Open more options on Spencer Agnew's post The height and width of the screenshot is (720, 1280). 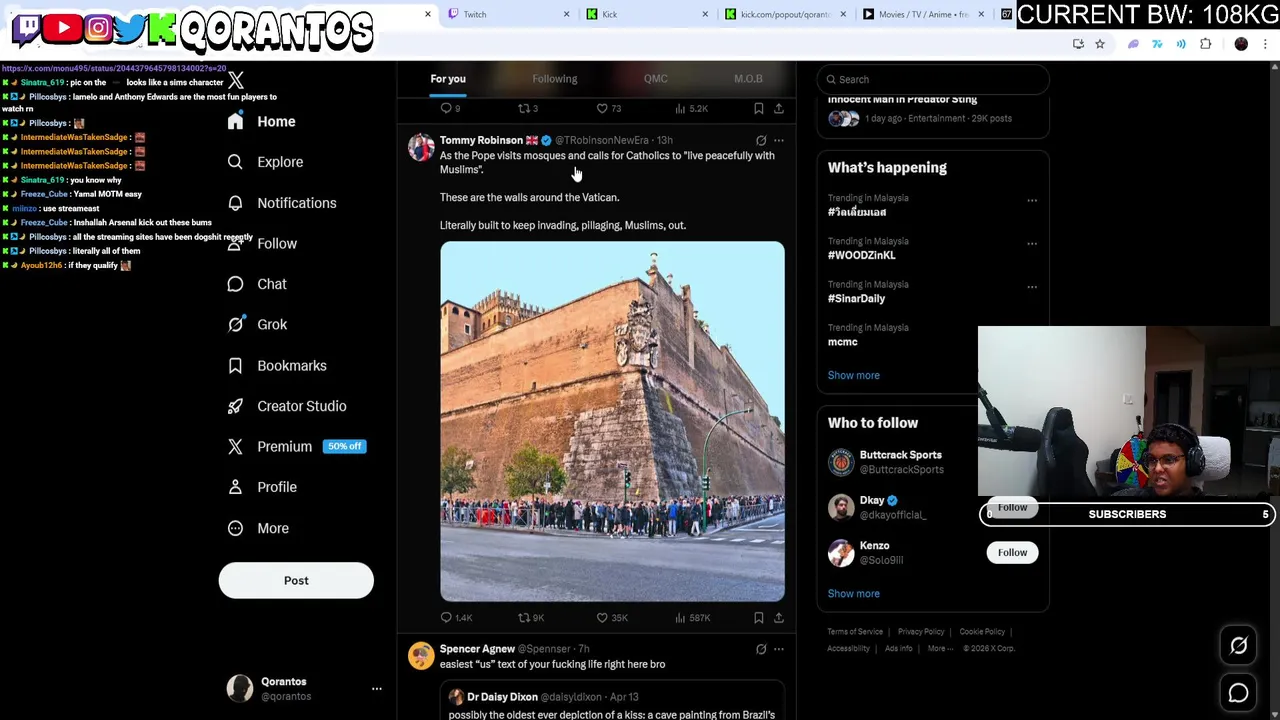pos(779,649)
